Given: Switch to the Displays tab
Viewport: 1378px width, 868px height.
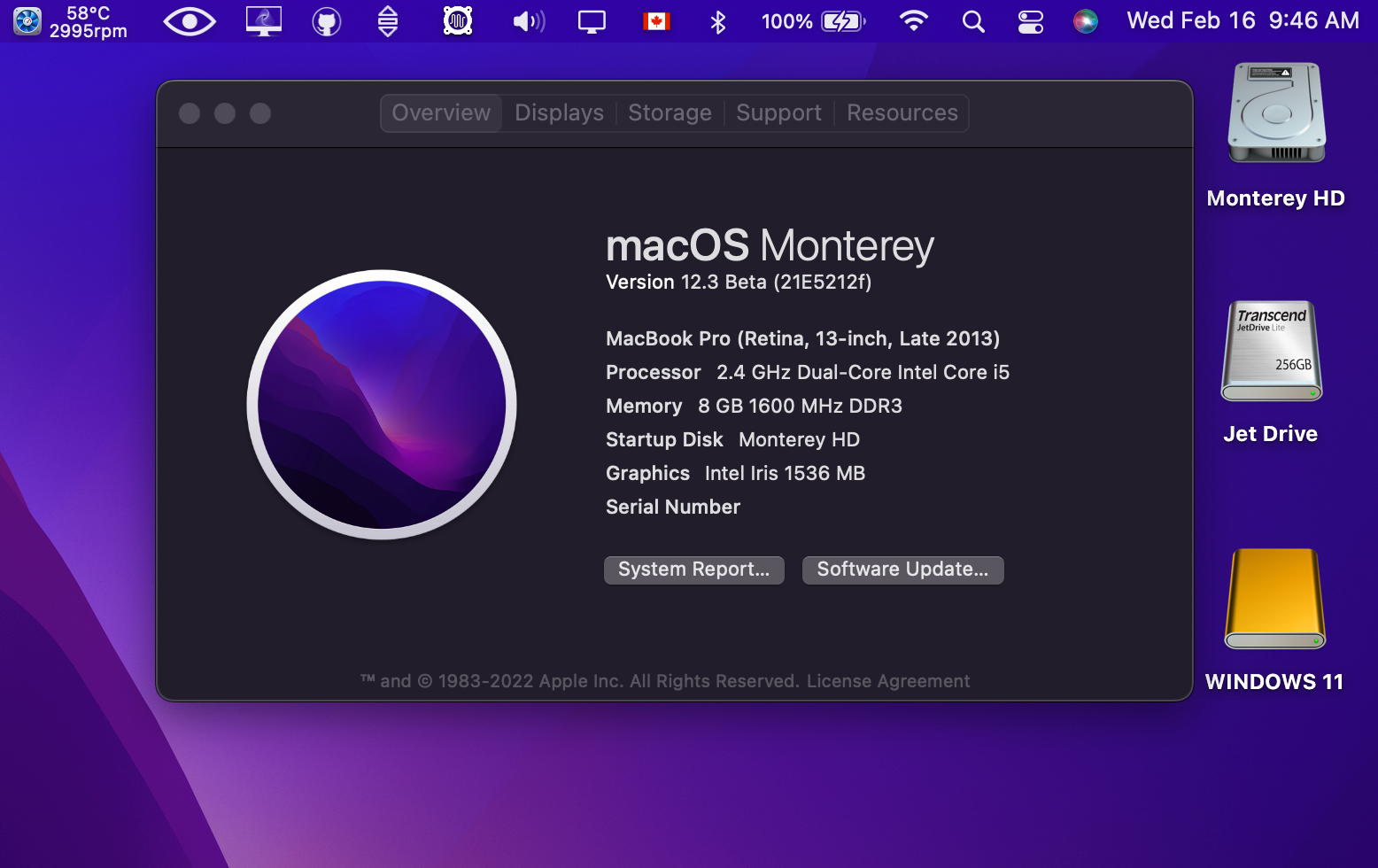Looking at the screenshot, I should (559, 113).
